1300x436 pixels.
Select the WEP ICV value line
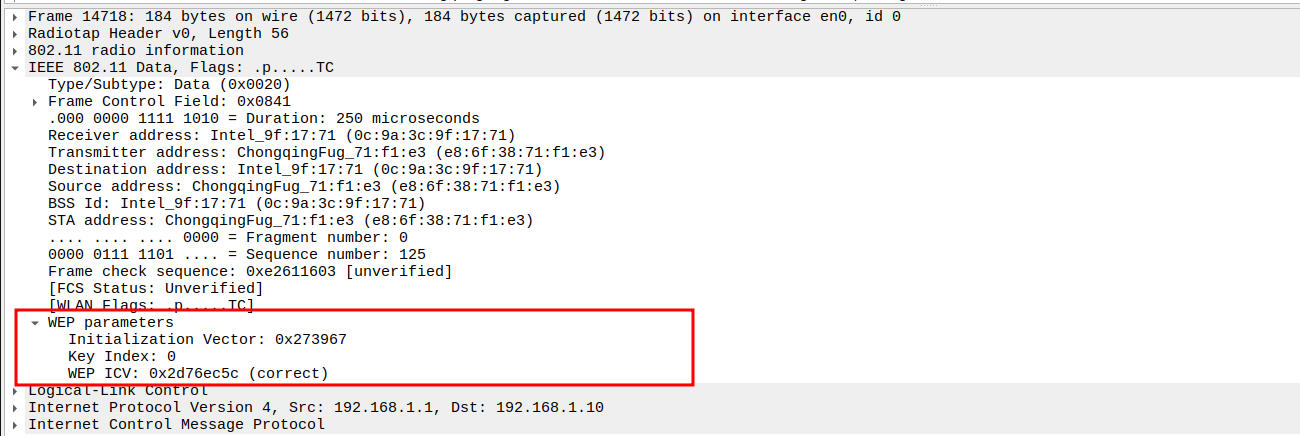coord(198,373)
